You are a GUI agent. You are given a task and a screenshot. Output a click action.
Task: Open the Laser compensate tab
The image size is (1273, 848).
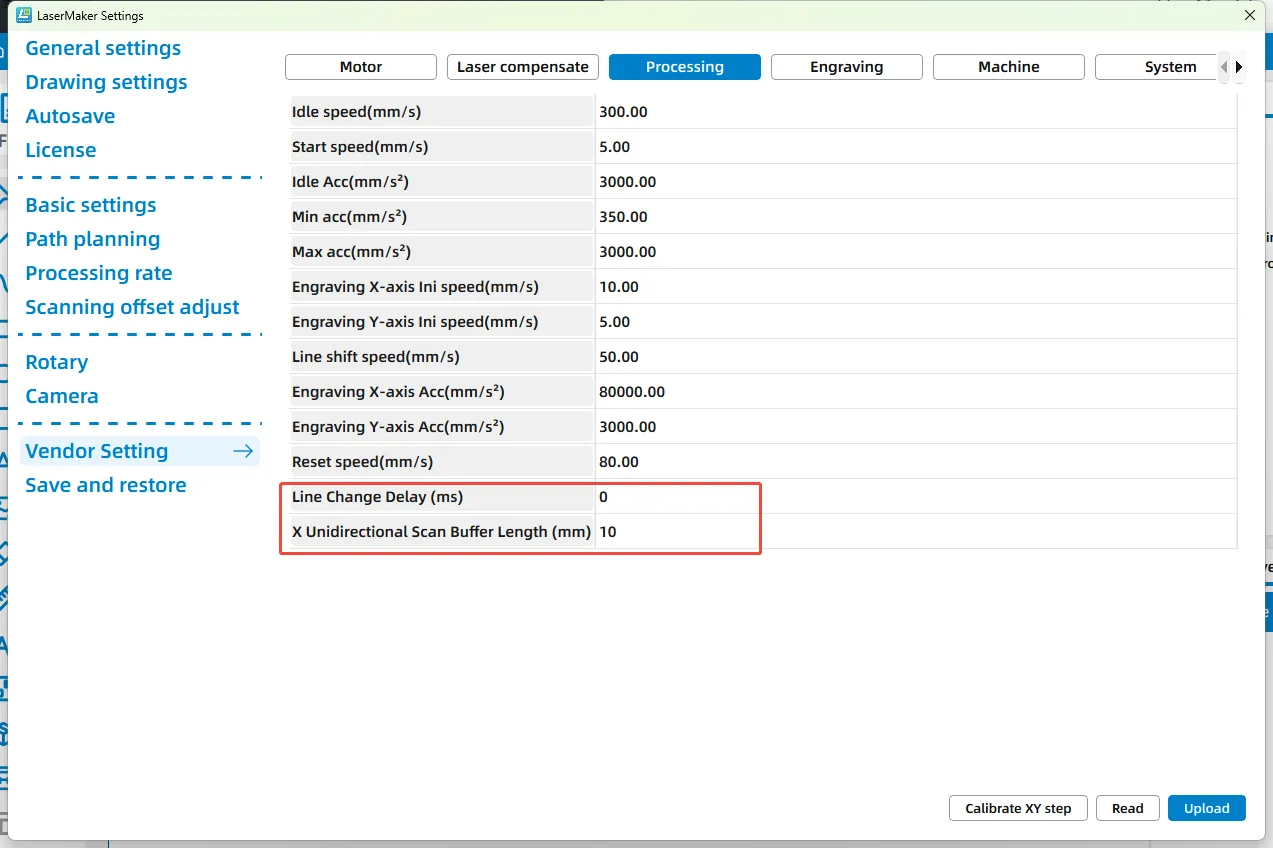(x=523, y=67)
